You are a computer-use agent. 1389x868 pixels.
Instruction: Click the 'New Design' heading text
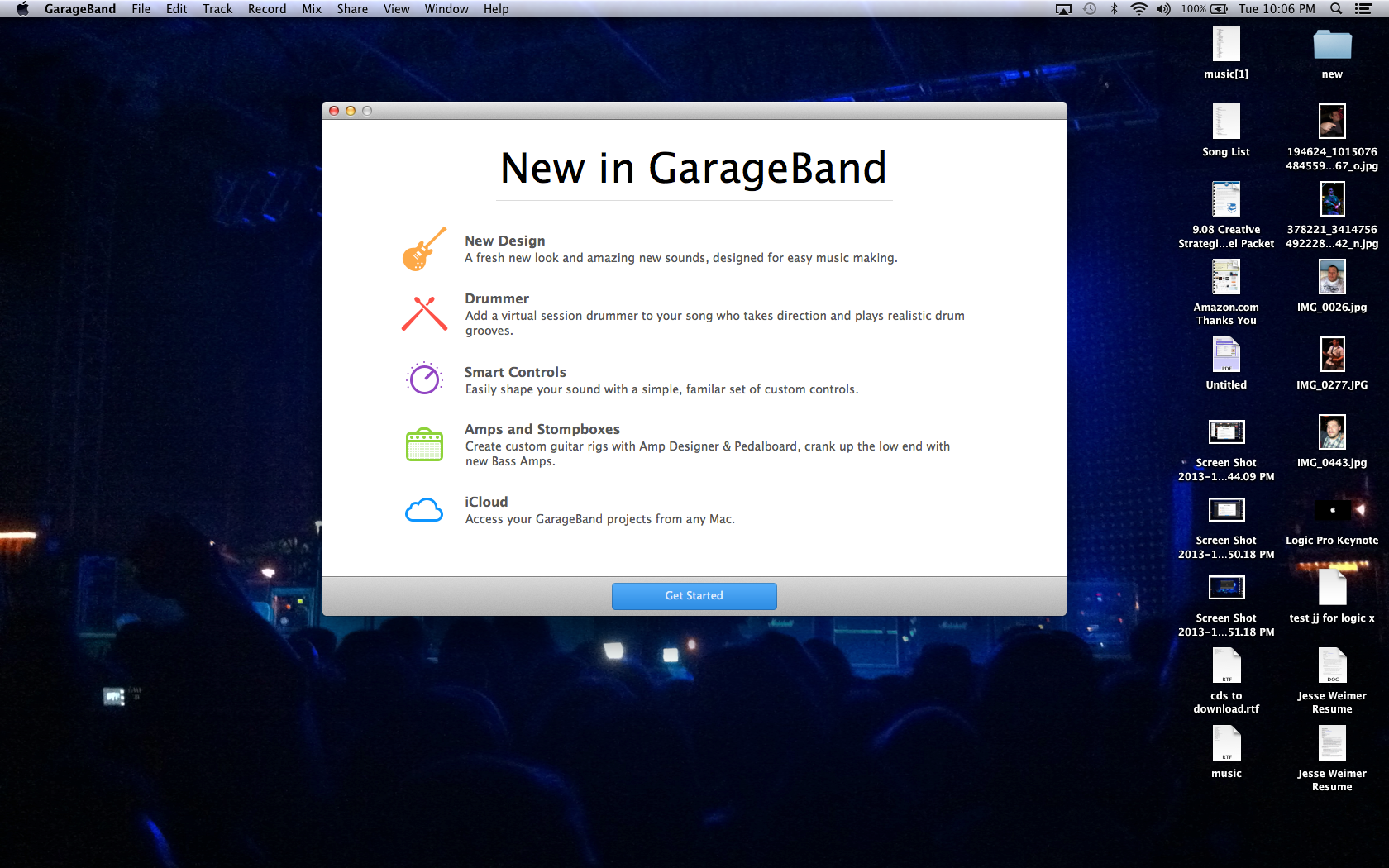tap(504, 241)
